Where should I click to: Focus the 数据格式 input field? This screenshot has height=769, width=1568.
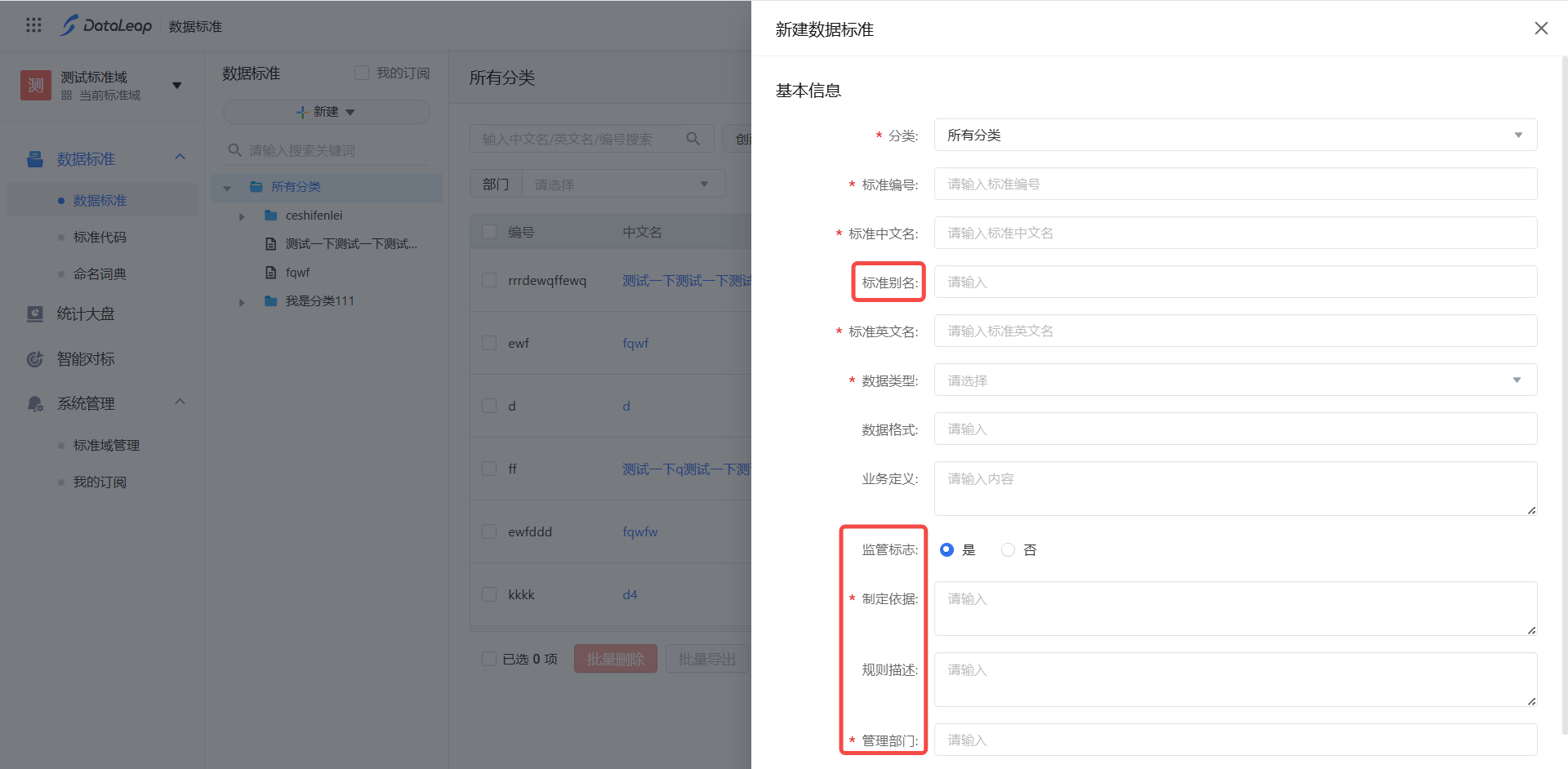tap(1236, 429)
